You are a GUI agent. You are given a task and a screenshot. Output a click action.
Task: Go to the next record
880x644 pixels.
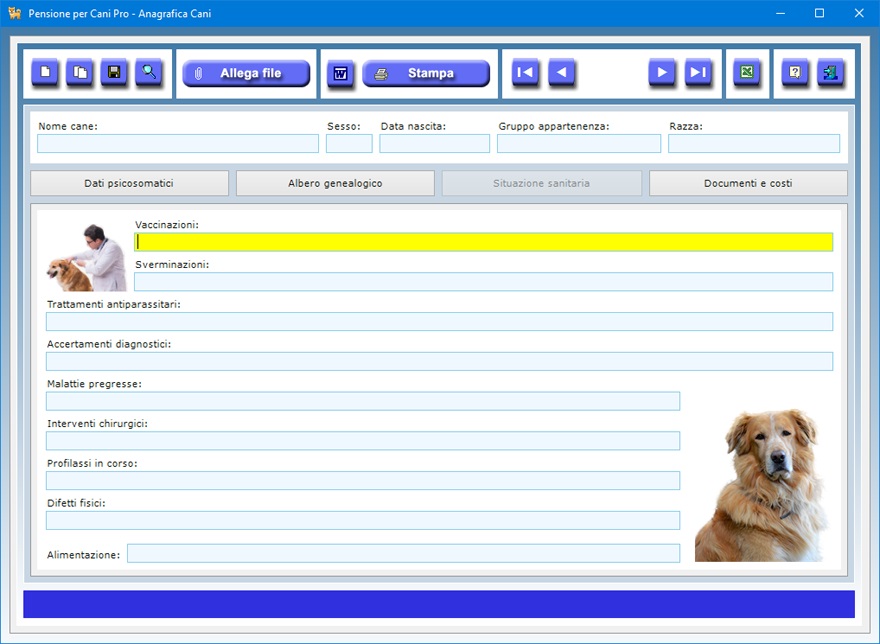pyautogui.click(x=662, y=72)
